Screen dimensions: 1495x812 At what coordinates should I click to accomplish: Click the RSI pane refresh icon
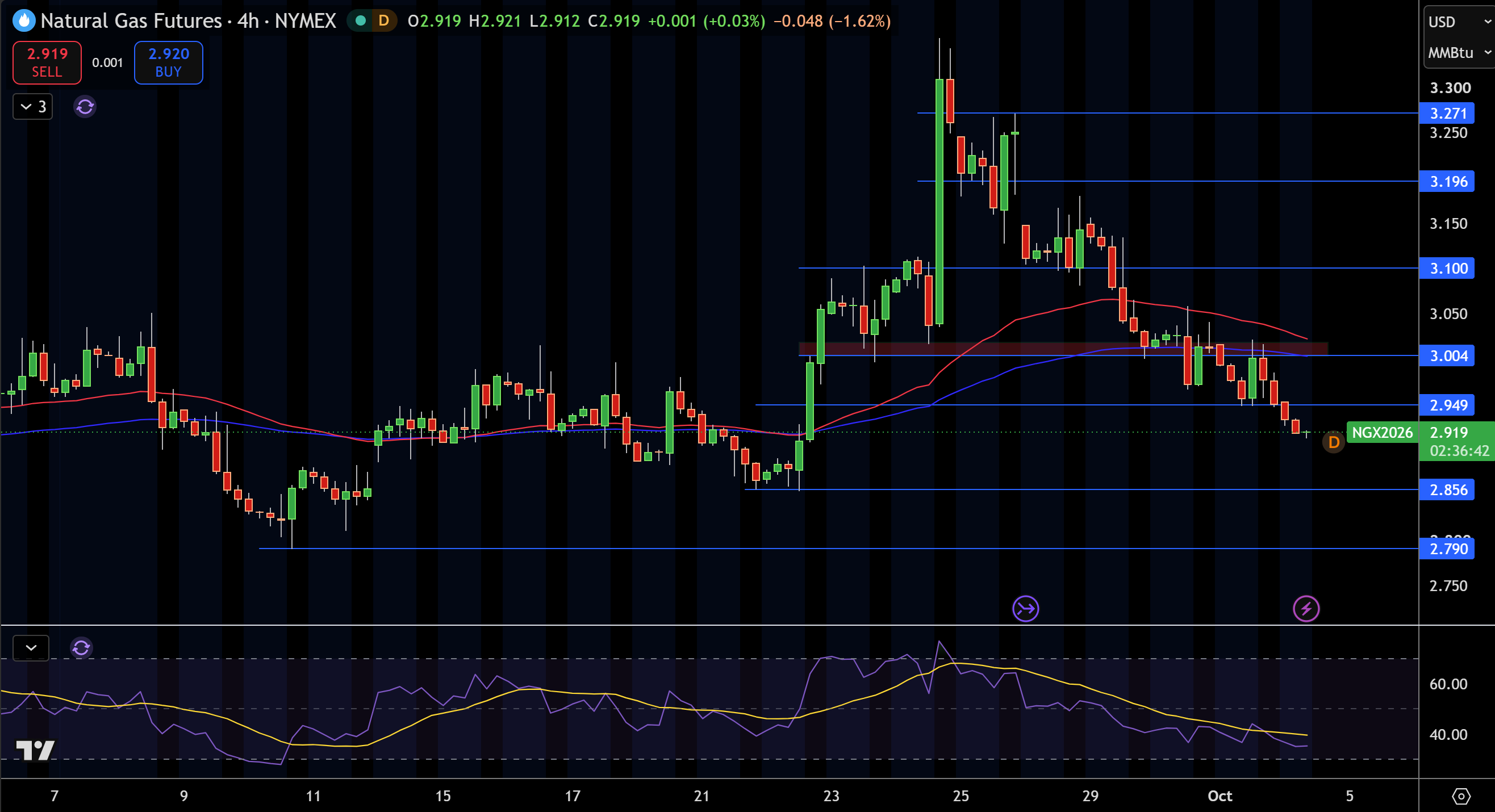tap(81, 648)
